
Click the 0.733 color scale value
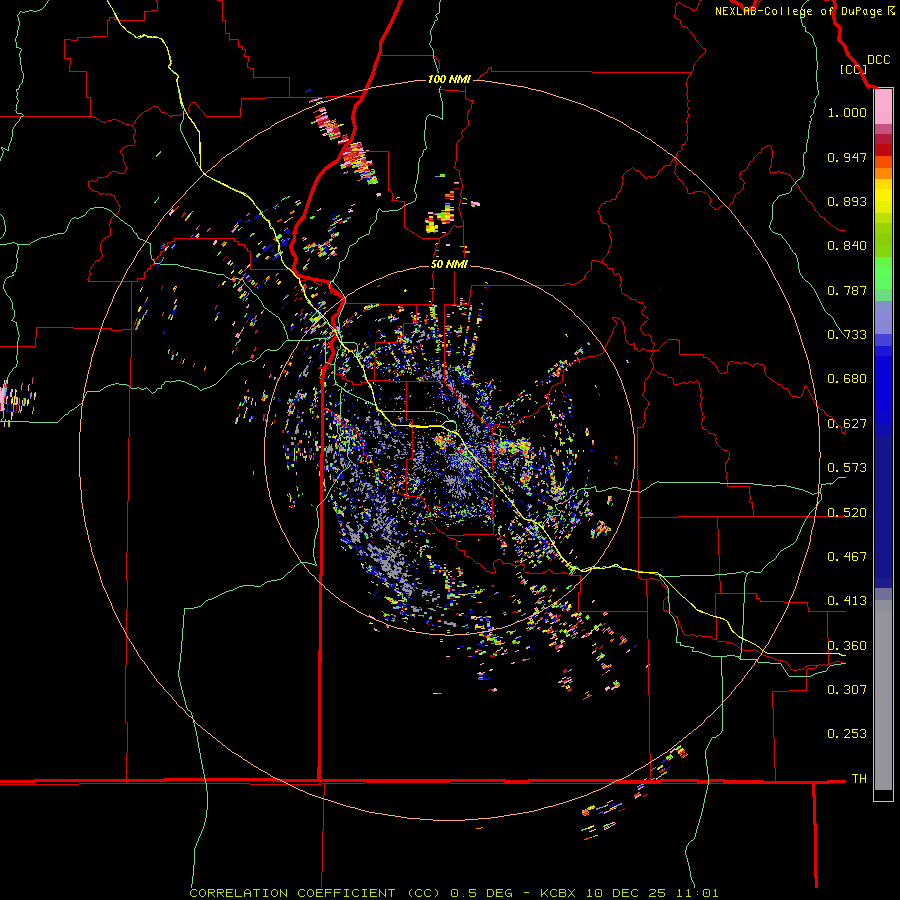click(x=847, y=335)
